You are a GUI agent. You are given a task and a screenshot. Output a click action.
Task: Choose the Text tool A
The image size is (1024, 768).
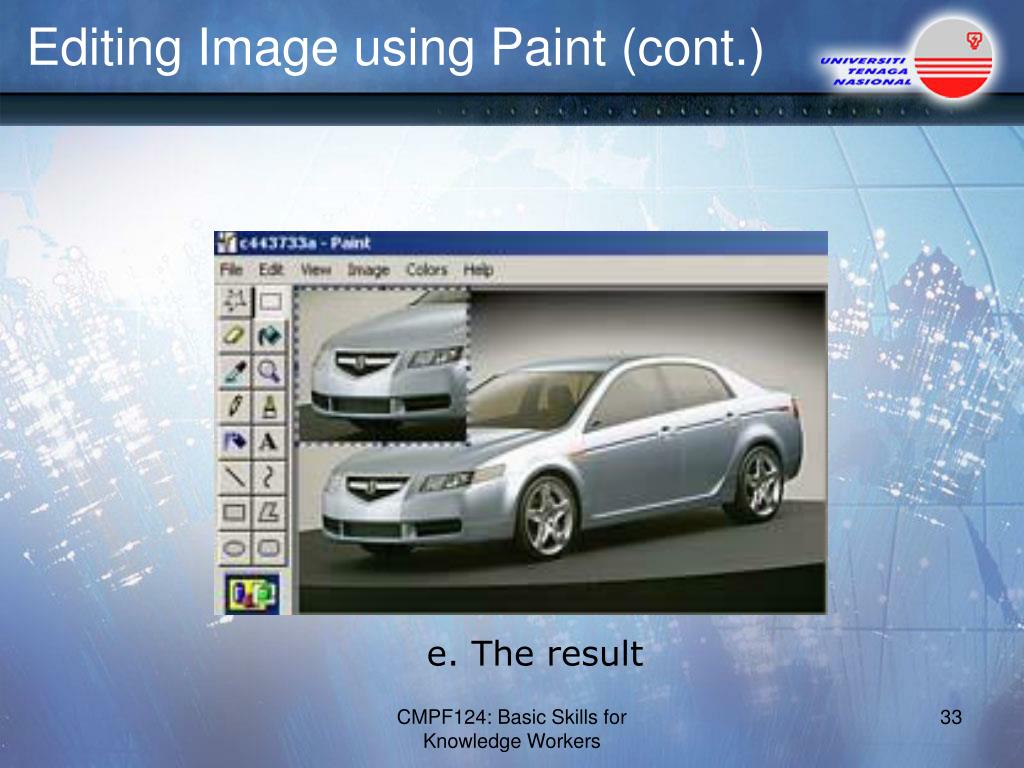point(270,442)
